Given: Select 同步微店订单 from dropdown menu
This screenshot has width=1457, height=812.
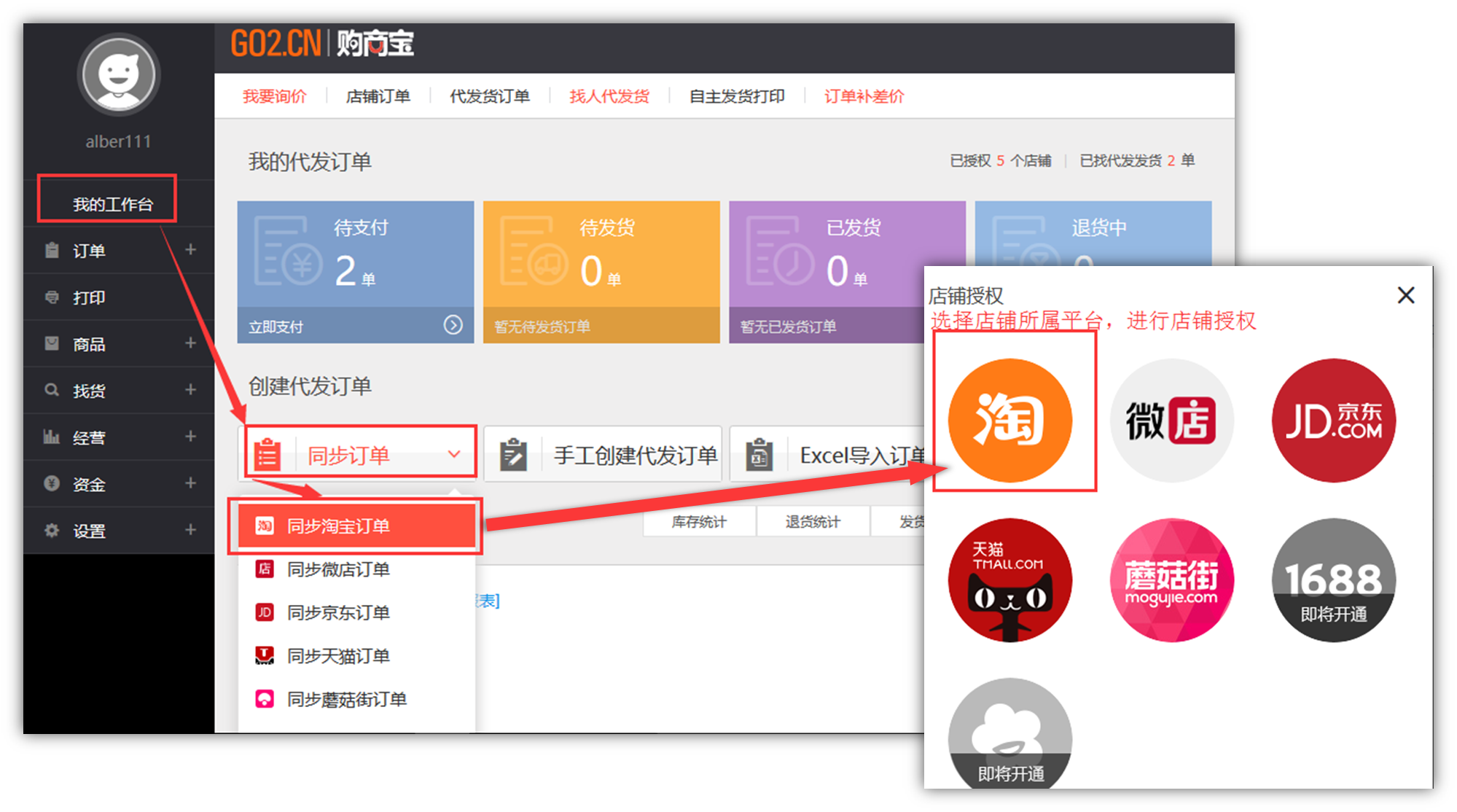Looking at the screenshot, I should 356,569.
